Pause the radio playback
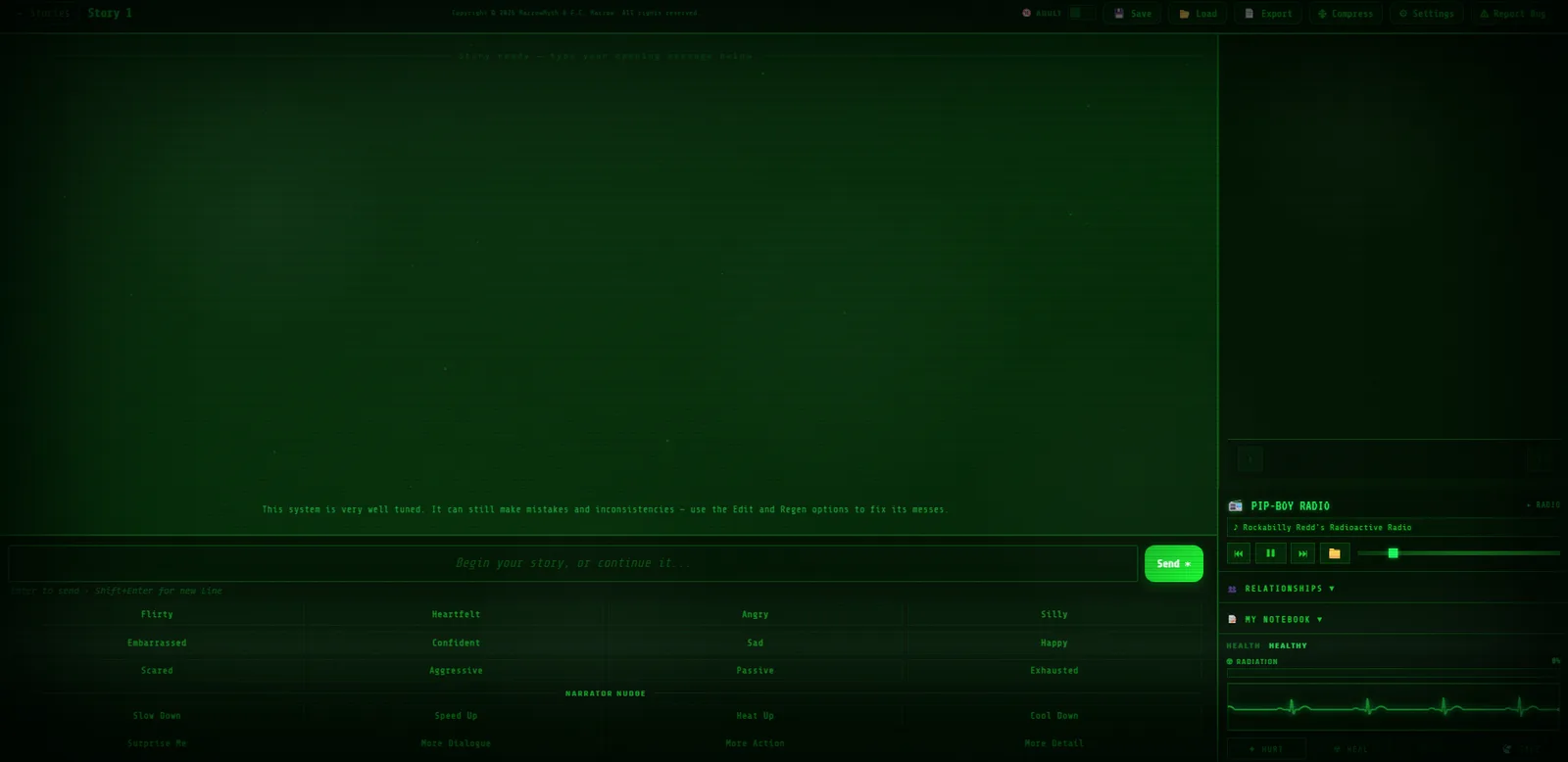 click(x=1270, y=553)
